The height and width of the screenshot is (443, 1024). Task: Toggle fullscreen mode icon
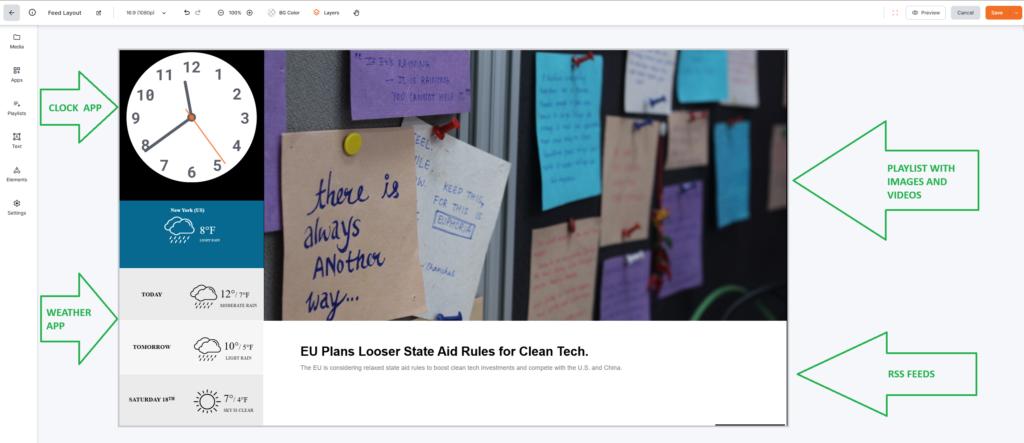tap(895, 12)
